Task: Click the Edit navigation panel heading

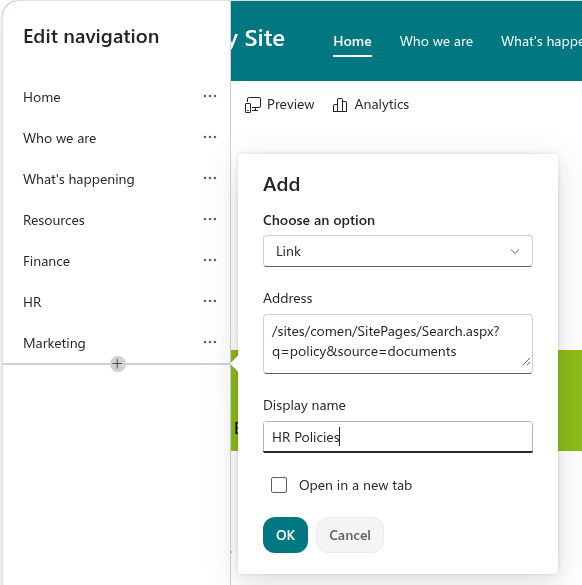Action: point(91,37)
